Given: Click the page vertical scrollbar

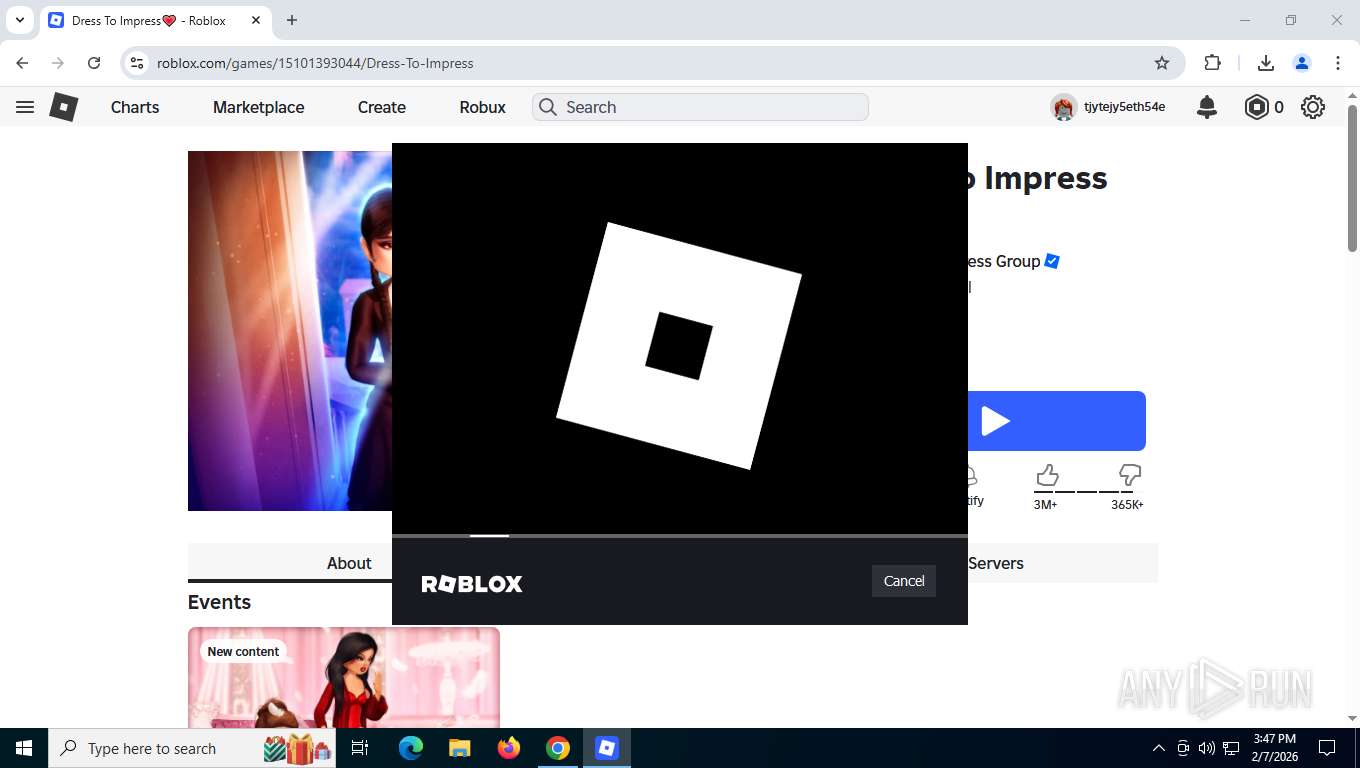Looking at the screenshot, I should [1352, 180].
